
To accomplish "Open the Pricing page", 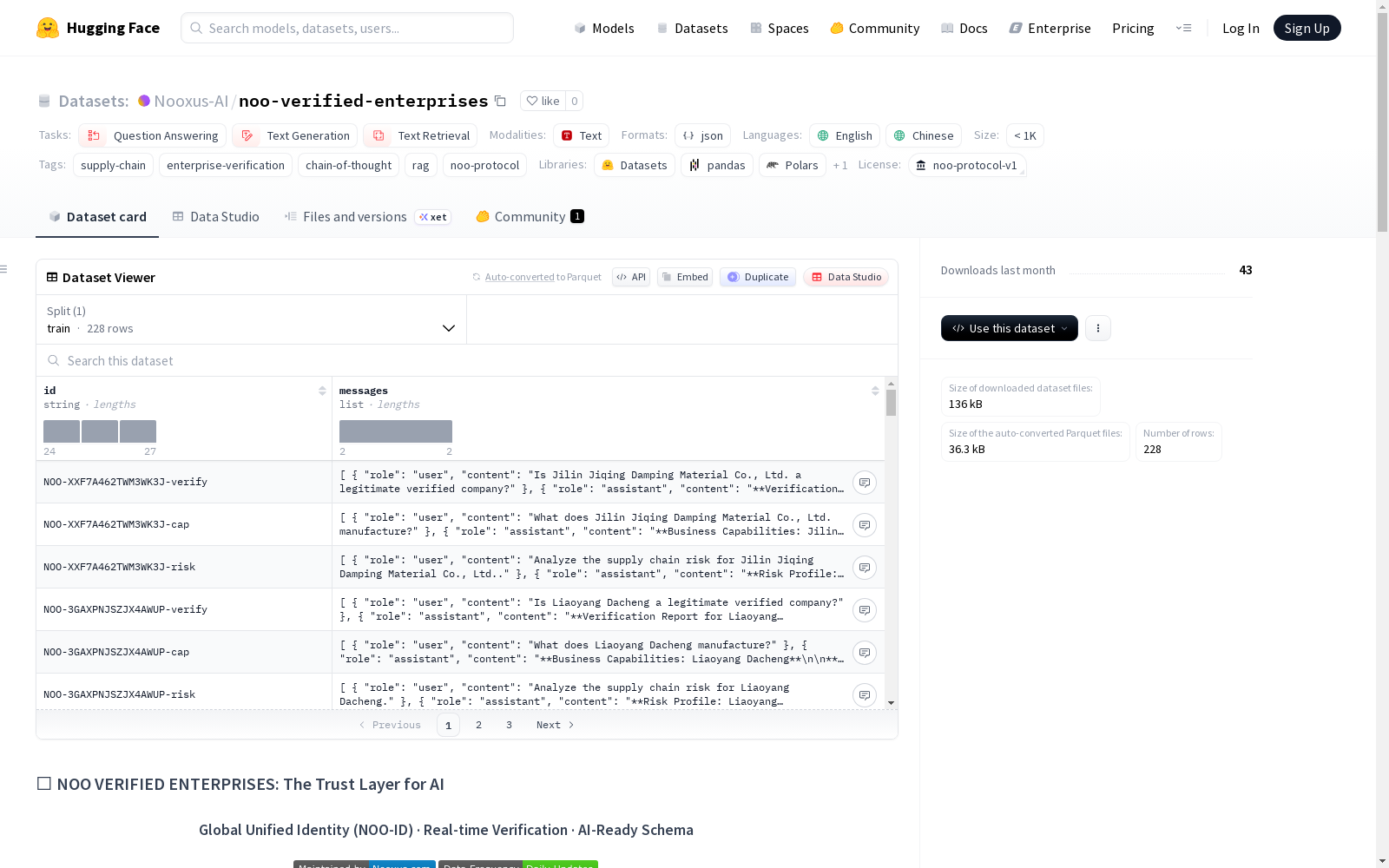I will point(1133,28).
